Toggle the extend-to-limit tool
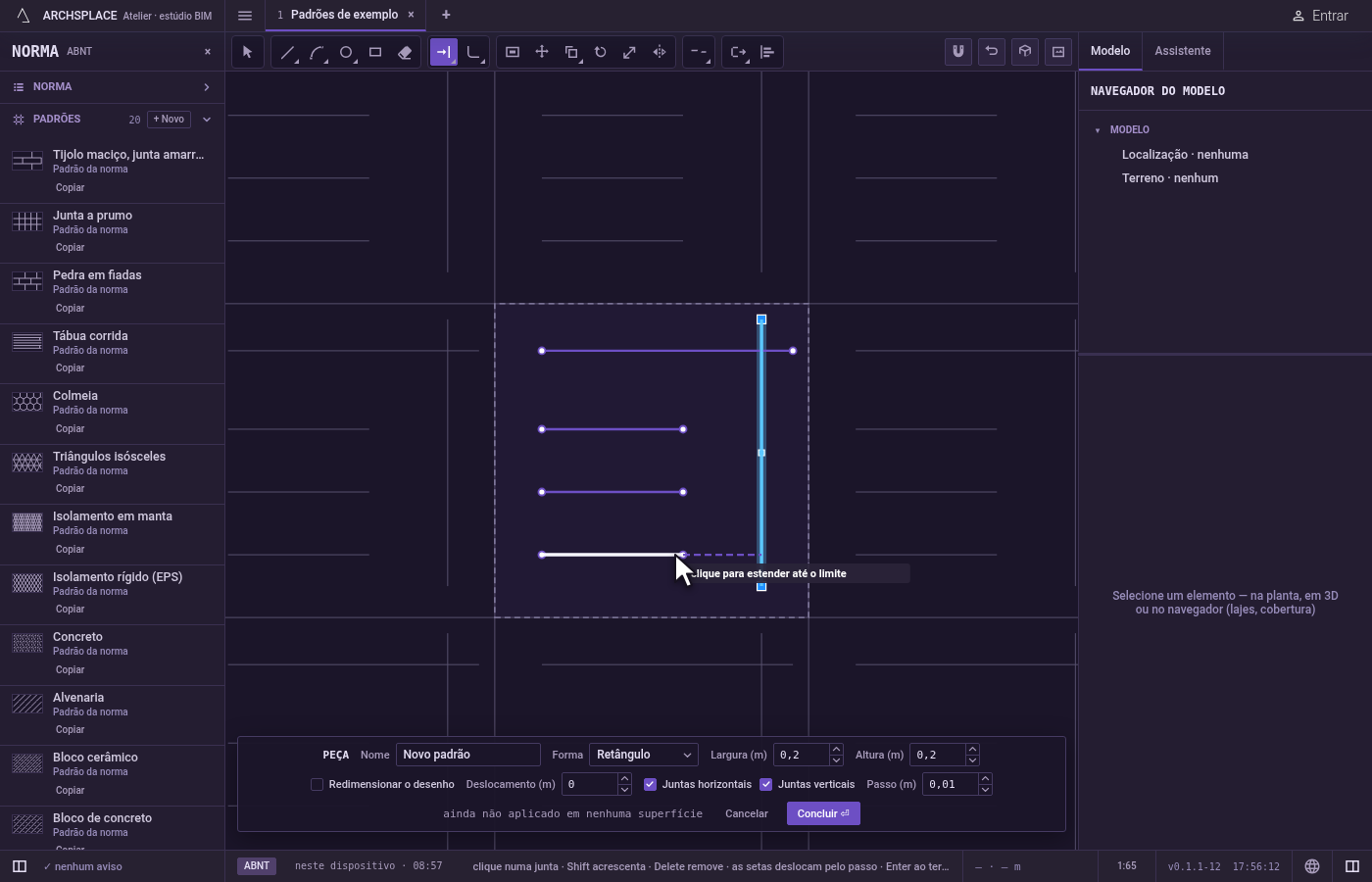Viewport: 1372px width, 882px height. point(444,52)
